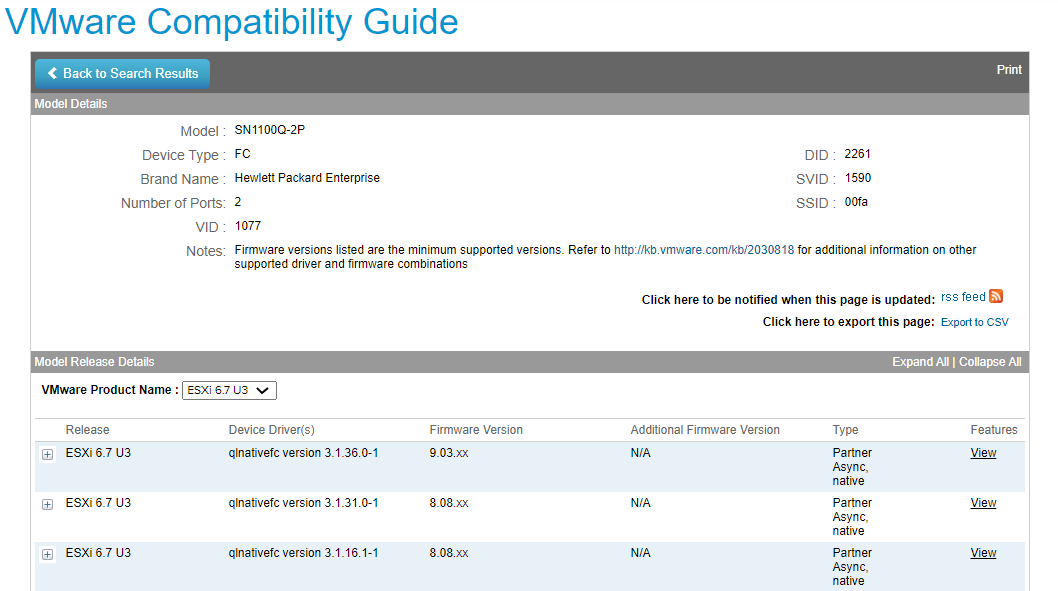The image size is (1058, 591).
Task: Click the Print link
Action: point(1009,70)
